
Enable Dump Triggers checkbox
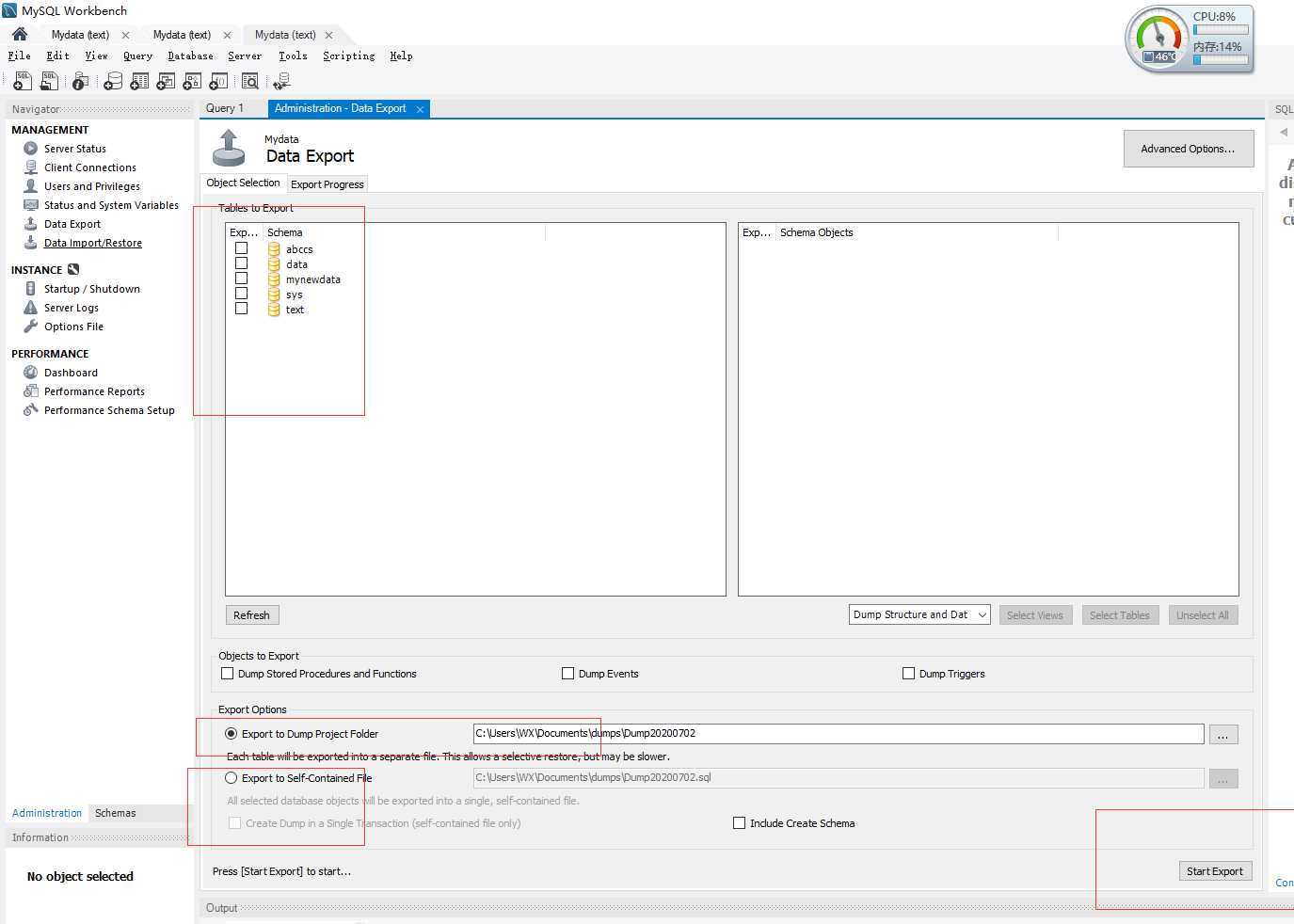coord(908,674)
